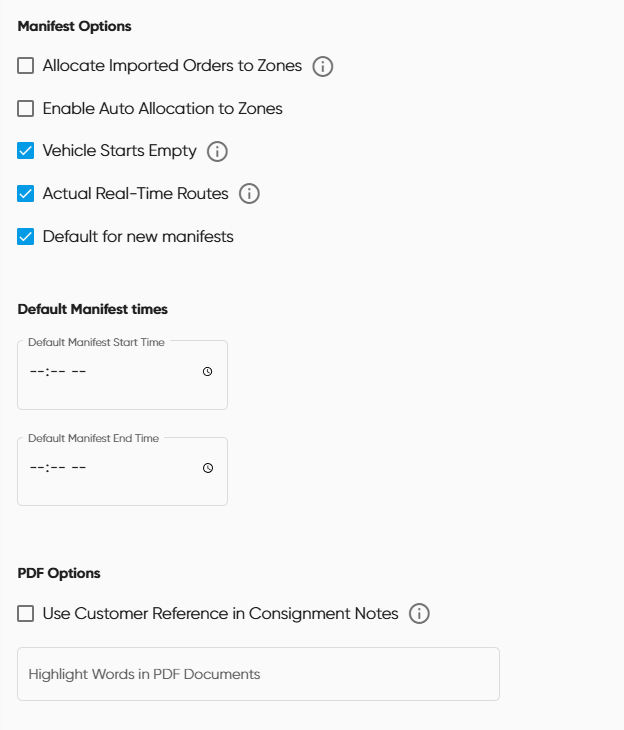Viewport: 624px width, 730px height.
Task: Focus the Highlight Words in PDF Documents field
Action: pos(258,674)
